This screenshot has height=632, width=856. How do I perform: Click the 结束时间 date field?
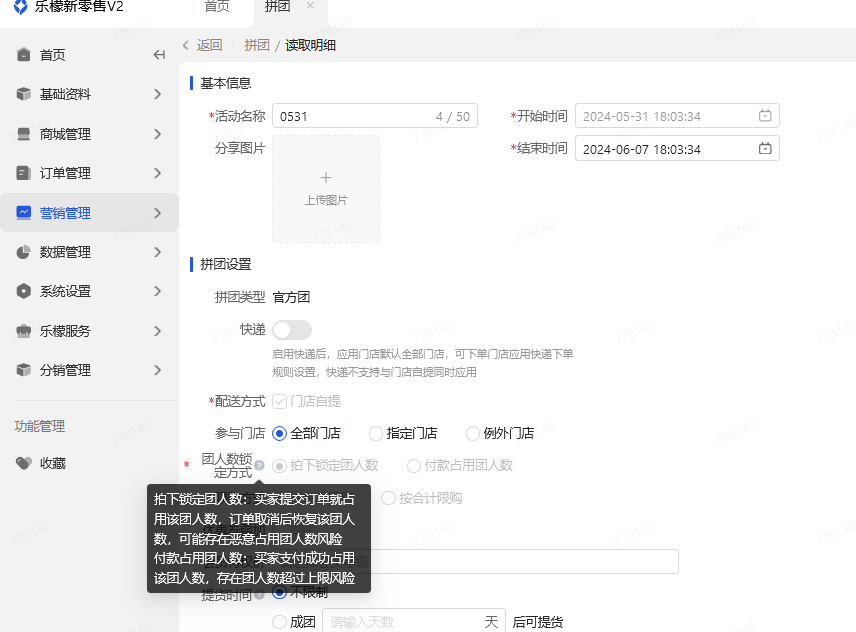click(x=677, y=148)
